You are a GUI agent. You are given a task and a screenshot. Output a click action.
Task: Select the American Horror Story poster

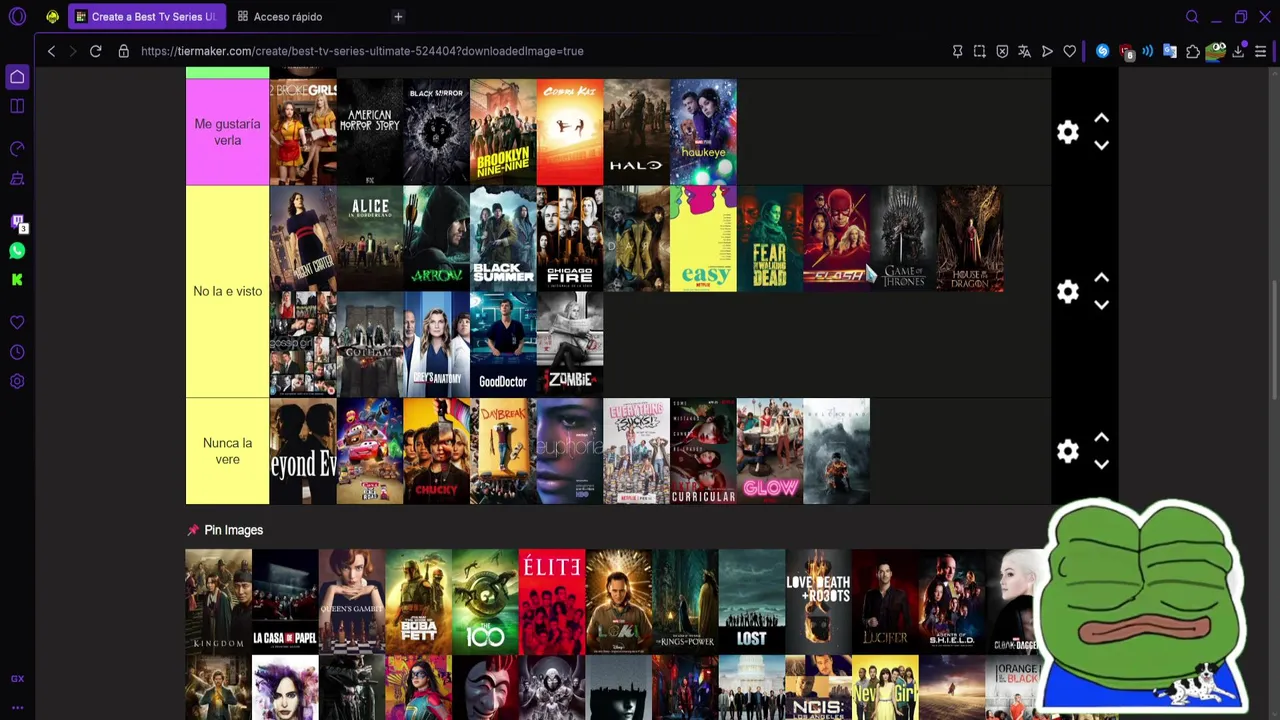[x=370, y=132]
